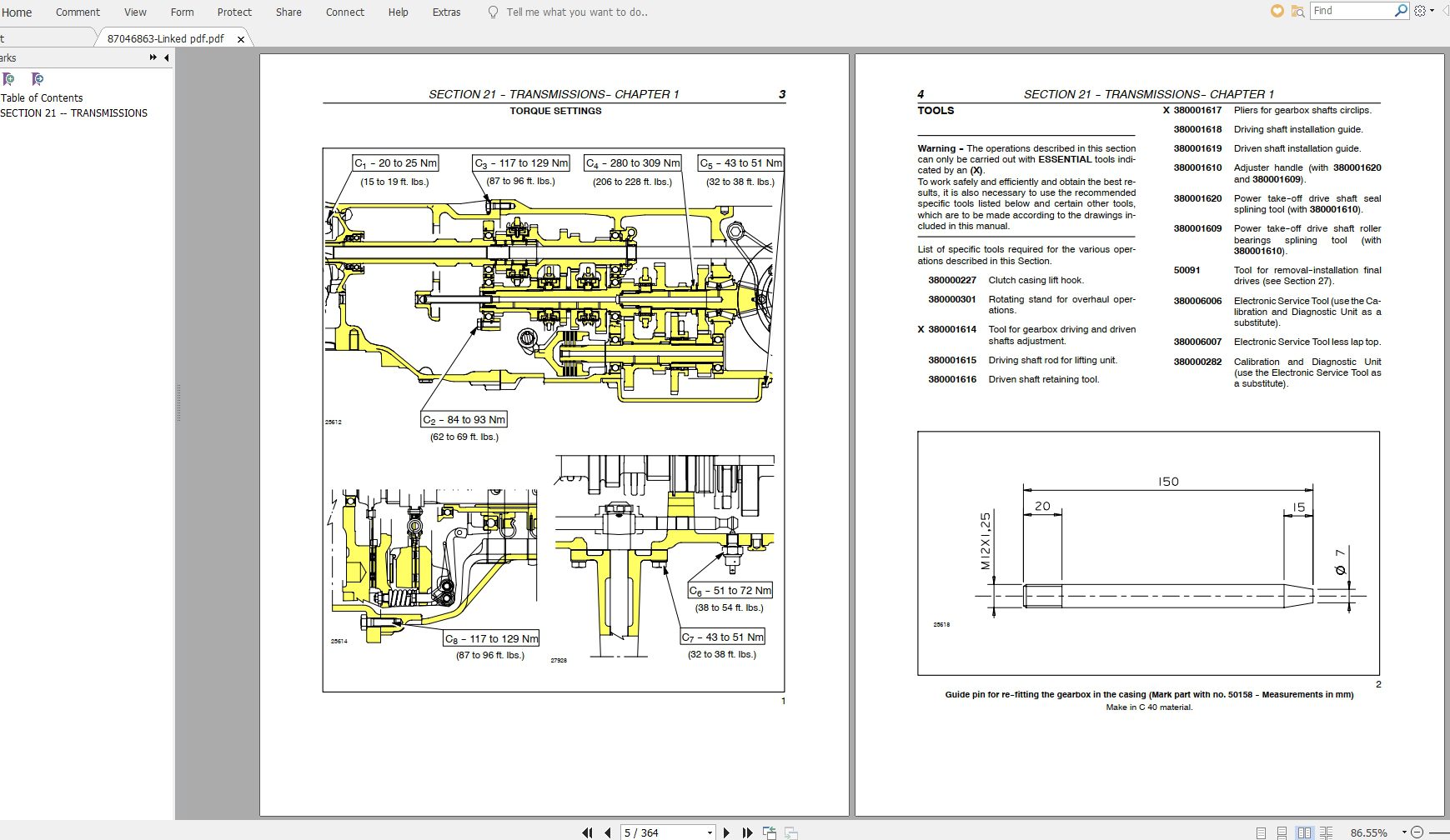Image resolution: width=1450 pixels, height=840 pixels.
Task: Enable continuous scrolling page view
Action: coord(1282,832)
